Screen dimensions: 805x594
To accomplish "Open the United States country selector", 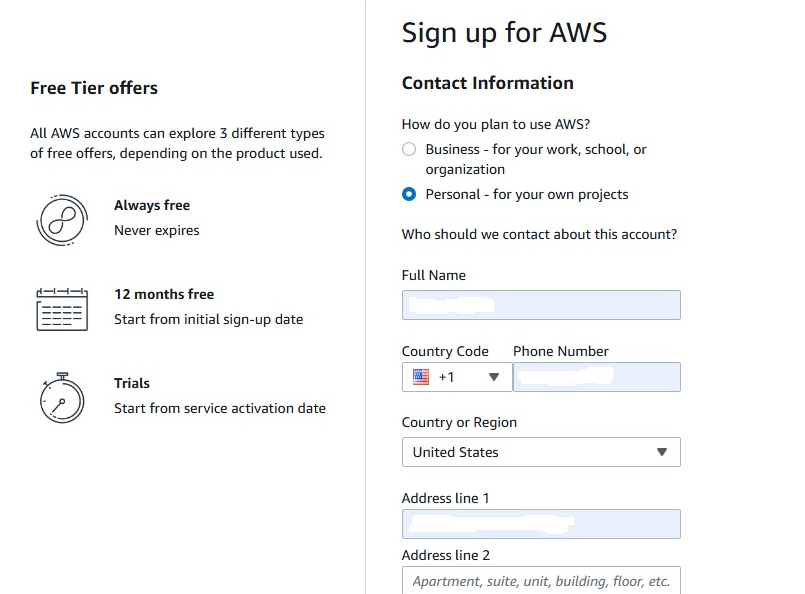I will [541, 452].
